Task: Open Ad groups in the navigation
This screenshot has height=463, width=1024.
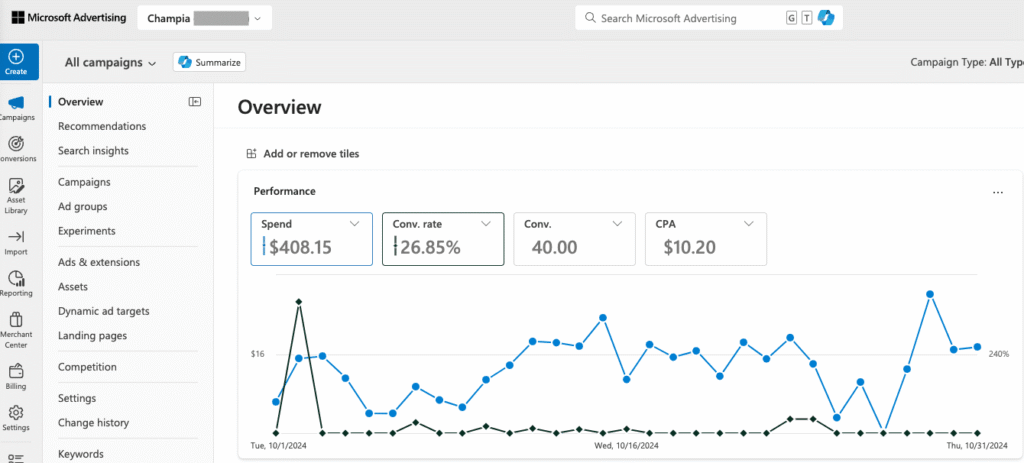Action: [82, 206]
